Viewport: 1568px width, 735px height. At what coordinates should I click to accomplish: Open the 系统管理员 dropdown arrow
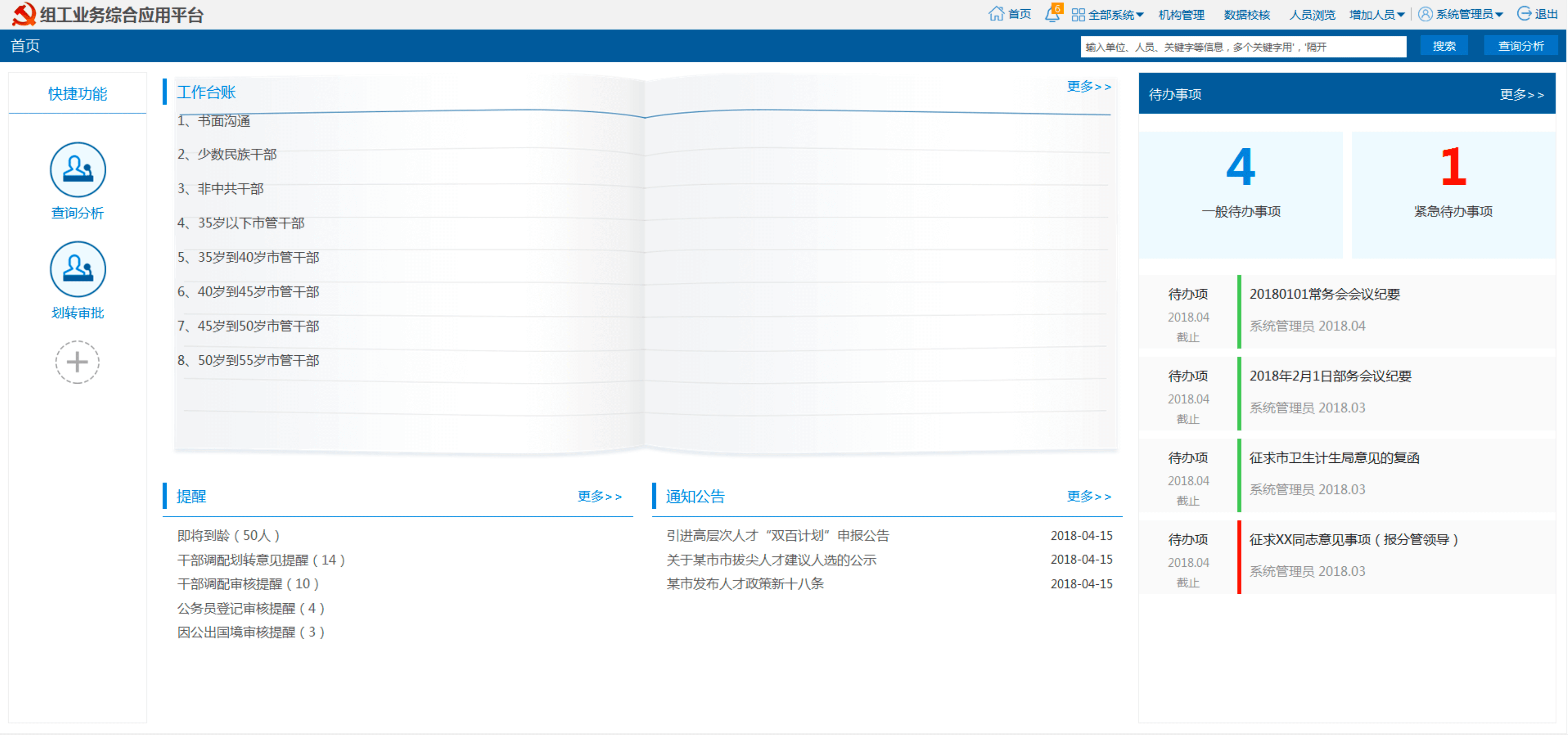tap(1499, 15)
